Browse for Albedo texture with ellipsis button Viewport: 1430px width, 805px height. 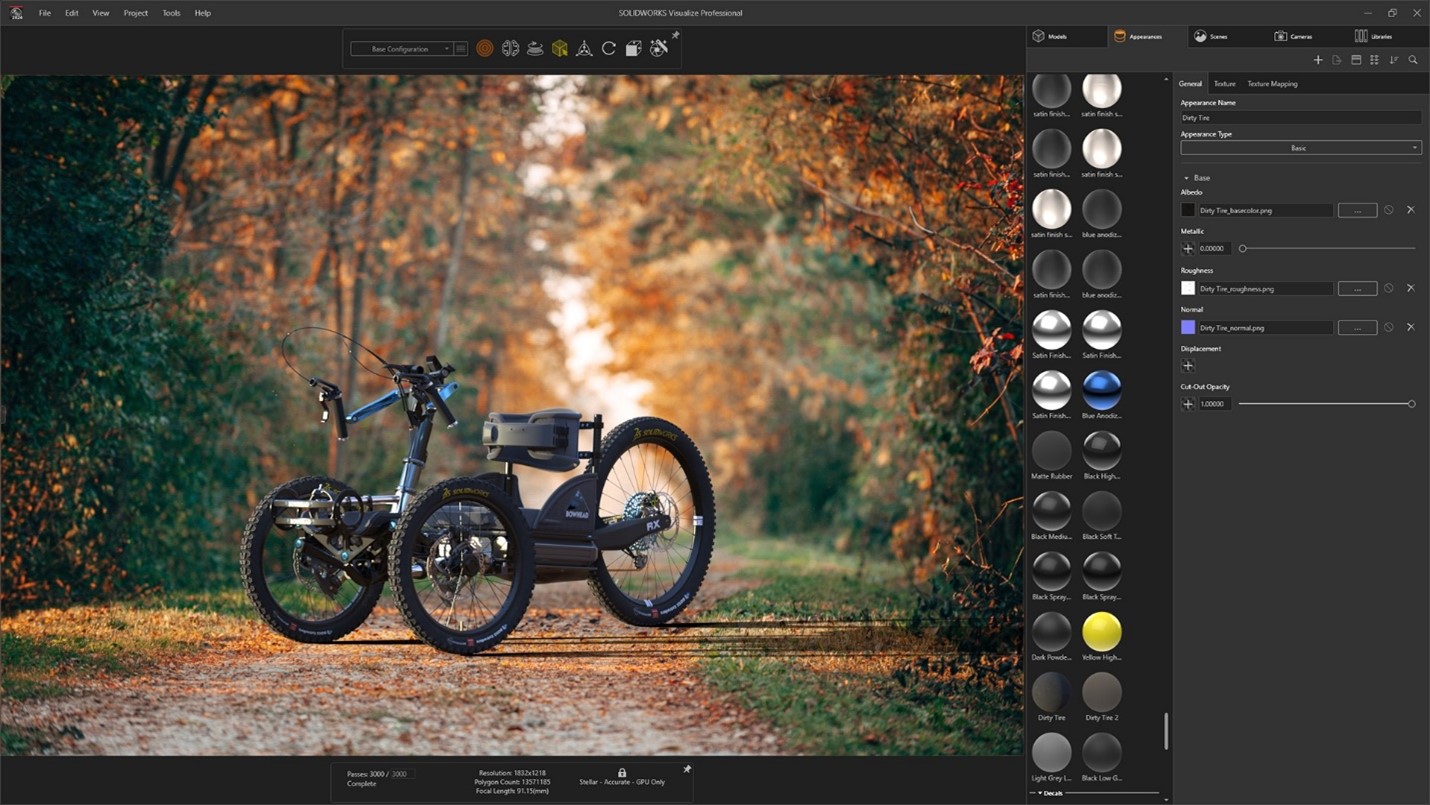[x=1357, y=210]
